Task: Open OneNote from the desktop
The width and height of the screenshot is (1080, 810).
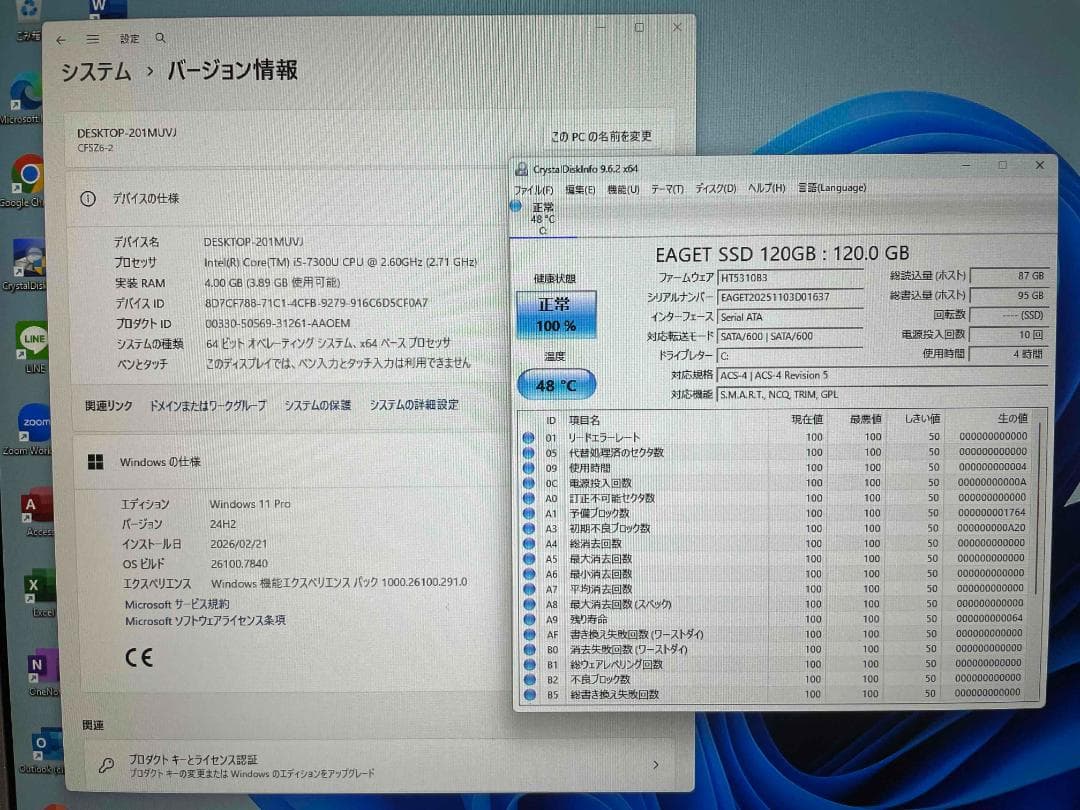Action: pos(38,664)
